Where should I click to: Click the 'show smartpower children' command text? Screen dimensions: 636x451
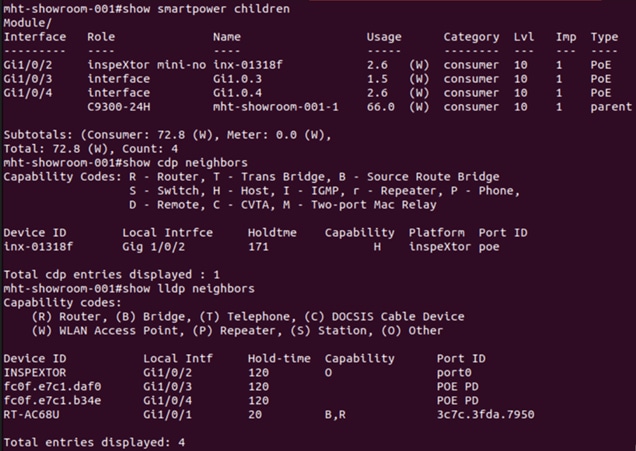(x=206, y=9)
